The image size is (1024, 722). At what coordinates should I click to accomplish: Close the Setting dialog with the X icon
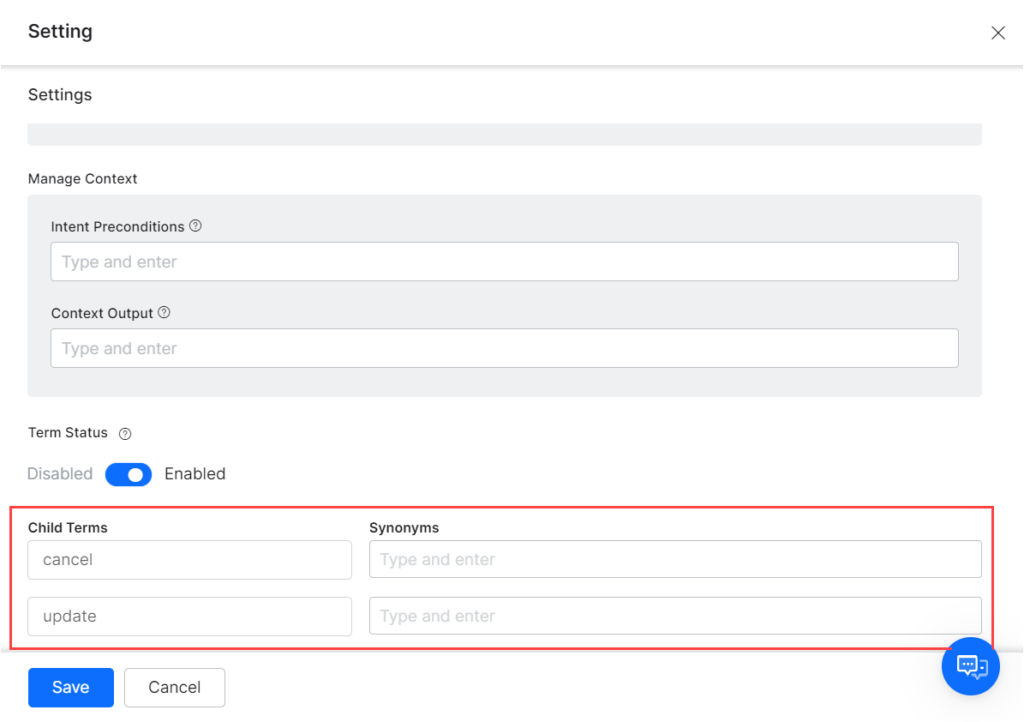(x=997, y=33)
